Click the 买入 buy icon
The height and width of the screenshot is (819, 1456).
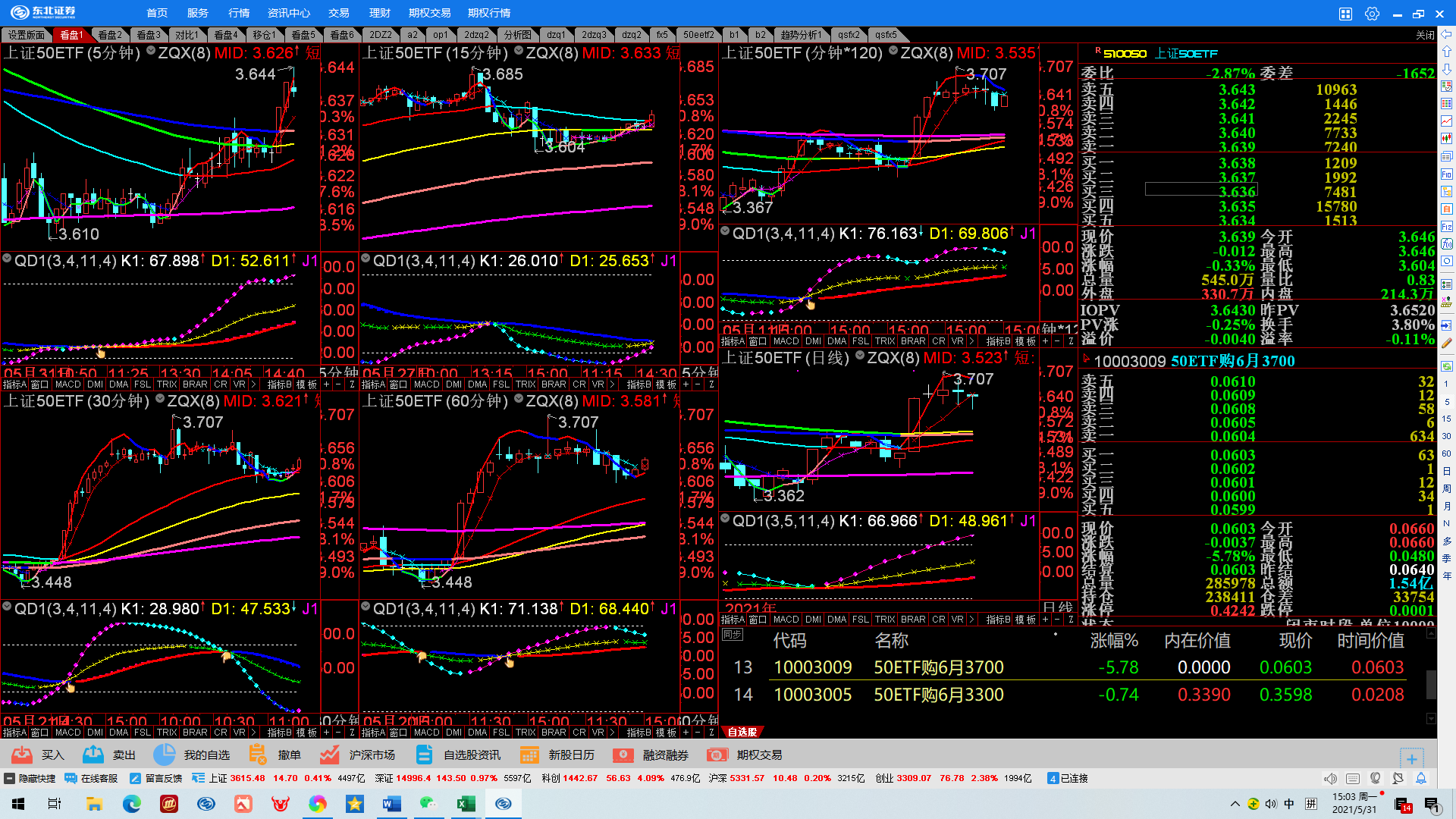point(22,755)
